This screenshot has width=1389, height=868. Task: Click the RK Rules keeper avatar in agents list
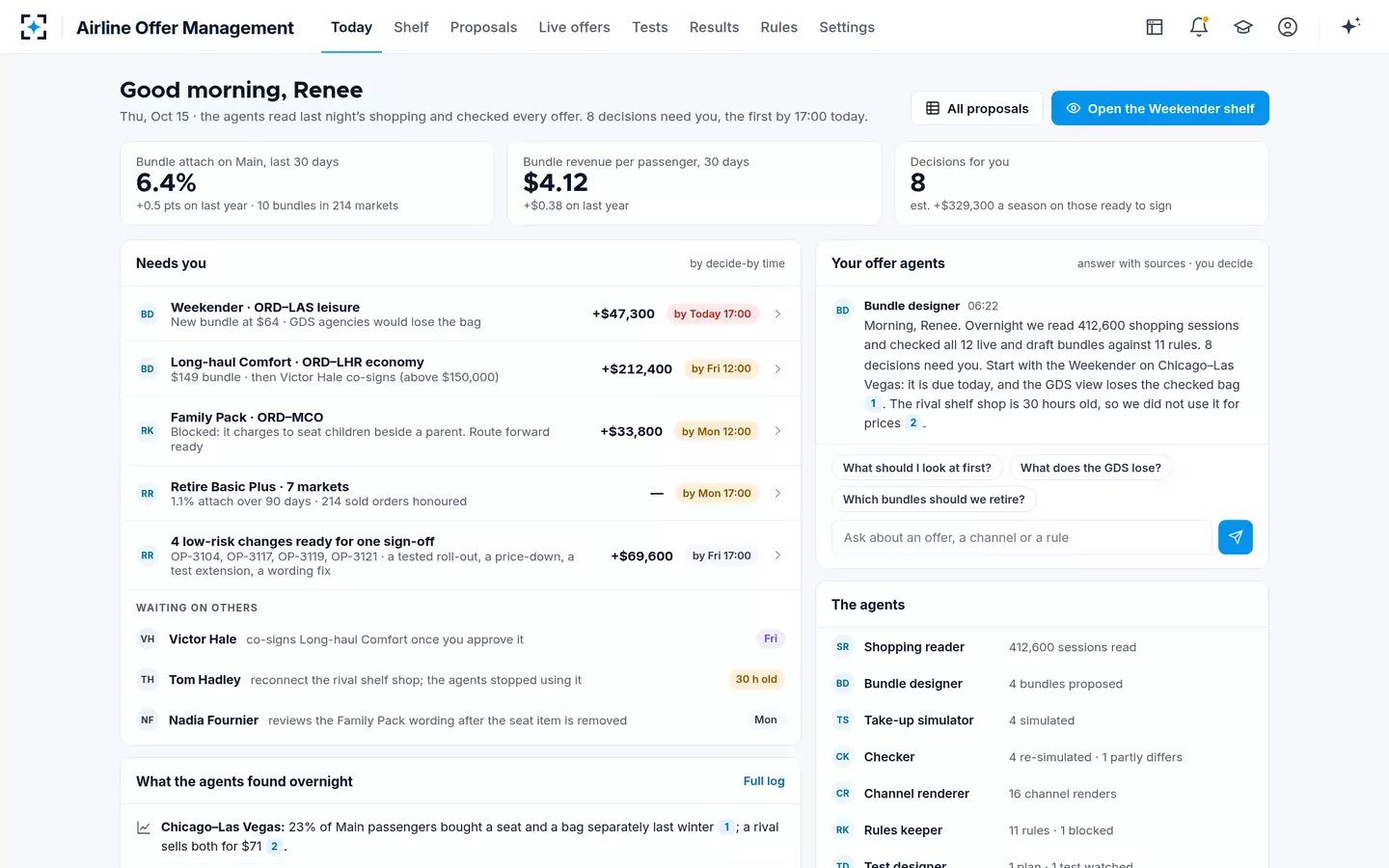pos(843,830)
